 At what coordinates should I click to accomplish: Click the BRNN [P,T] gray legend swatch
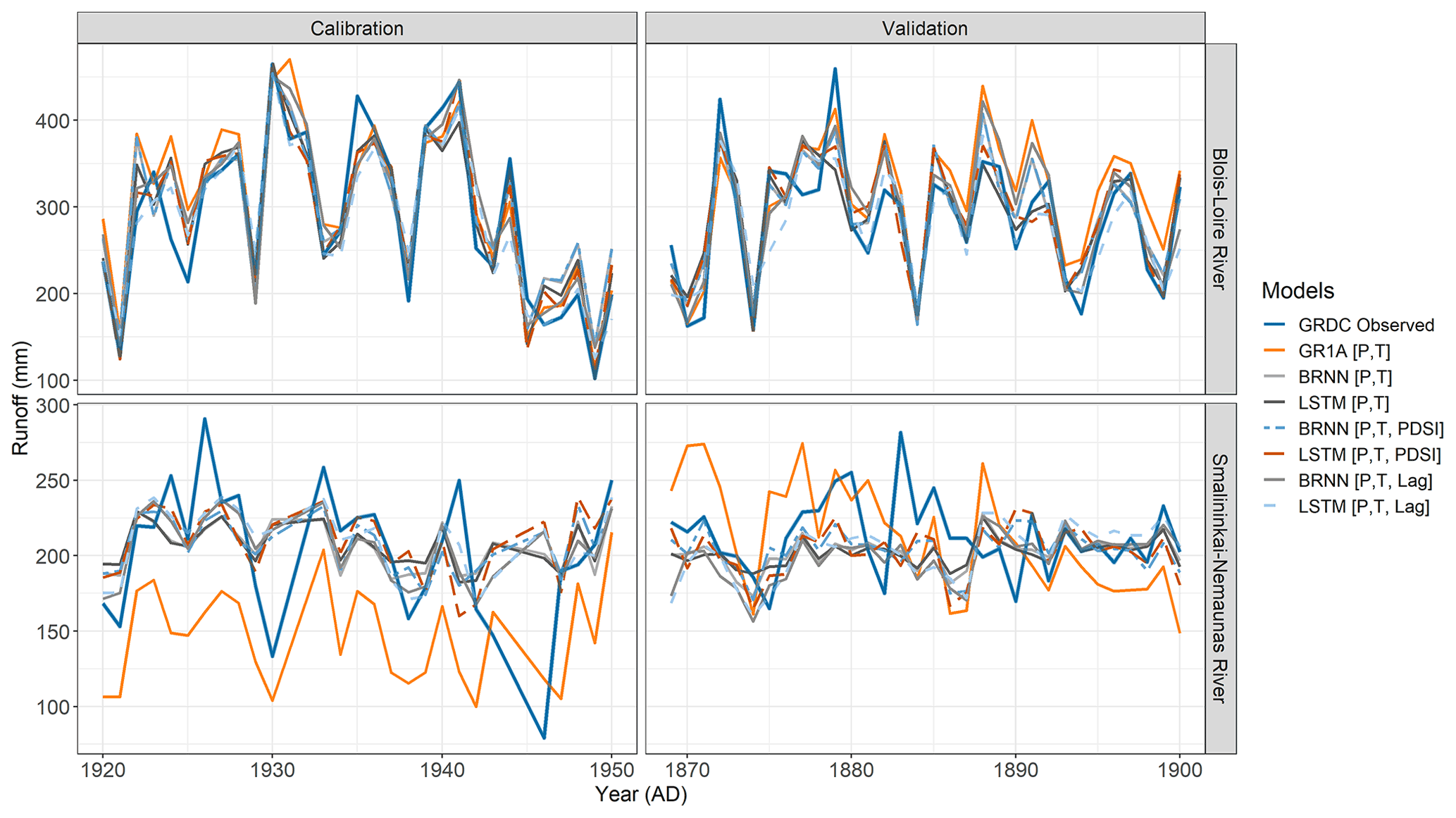1275,377
